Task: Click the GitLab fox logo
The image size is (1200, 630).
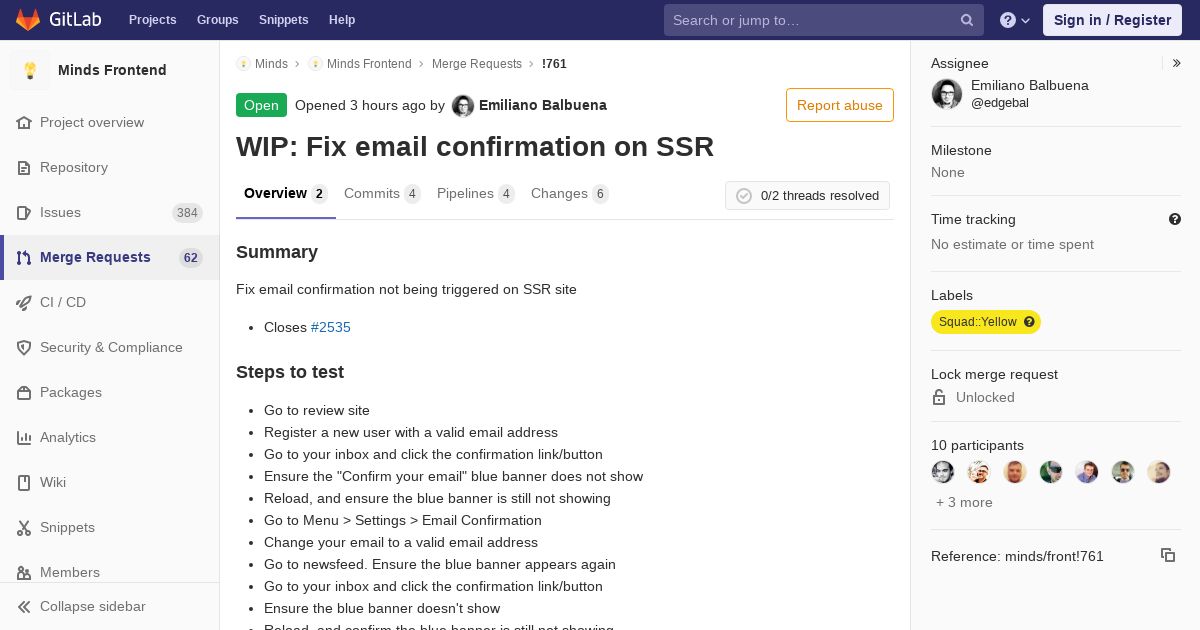Action: coord(28,19)
